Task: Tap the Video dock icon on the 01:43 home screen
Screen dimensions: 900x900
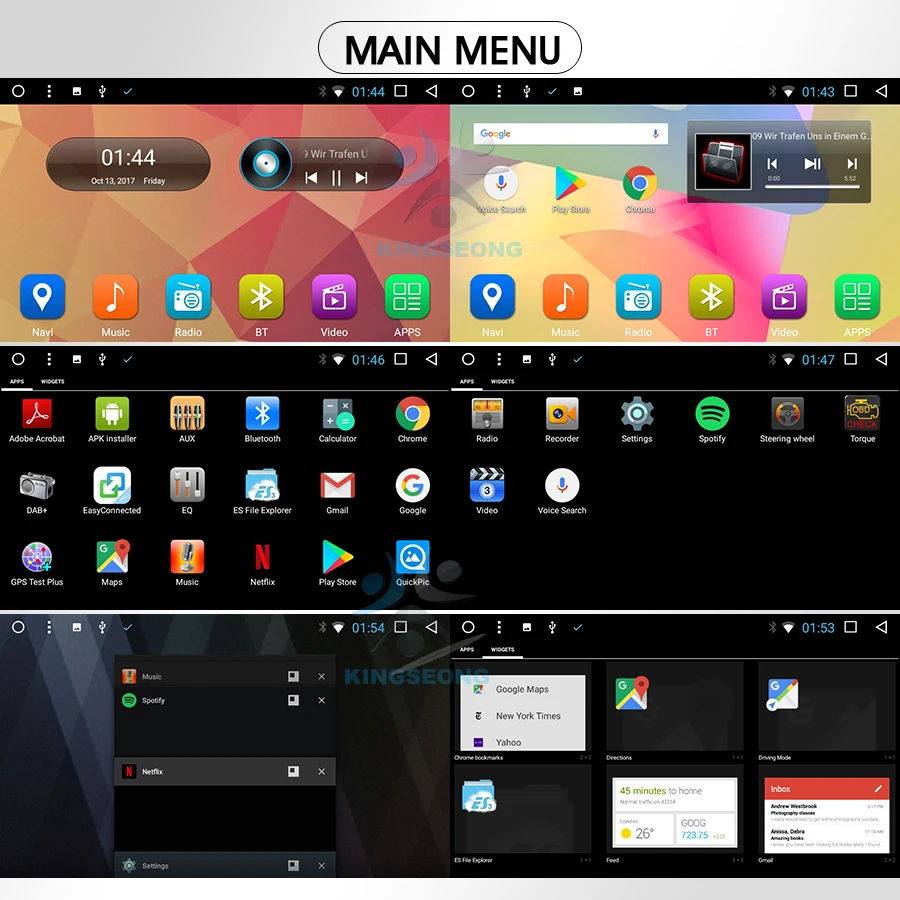Action: coord(784,297)
